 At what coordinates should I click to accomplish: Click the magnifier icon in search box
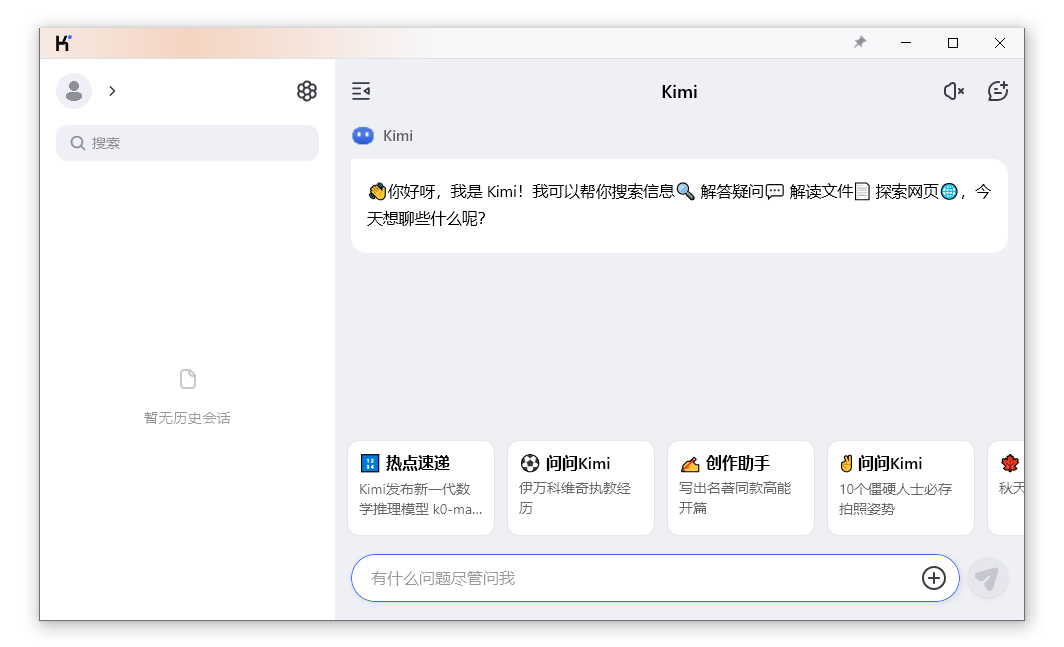click(x=78, y=143)
